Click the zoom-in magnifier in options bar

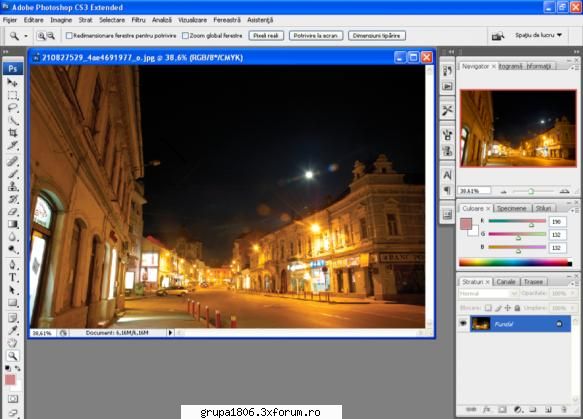click(41, 36)
